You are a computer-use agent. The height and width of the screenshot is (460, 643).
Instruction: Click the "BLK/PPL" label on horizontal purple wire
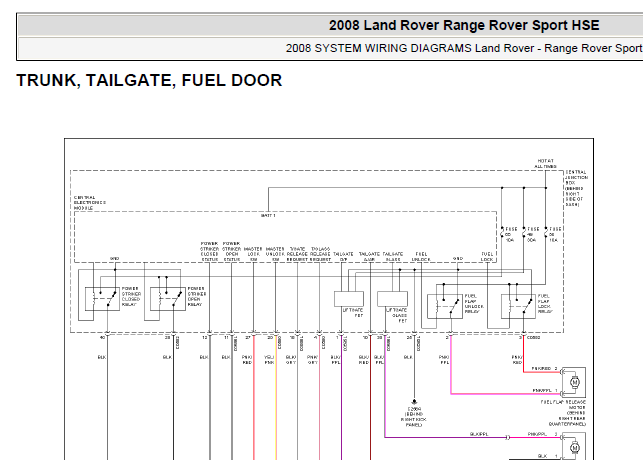tap(479, 434)
